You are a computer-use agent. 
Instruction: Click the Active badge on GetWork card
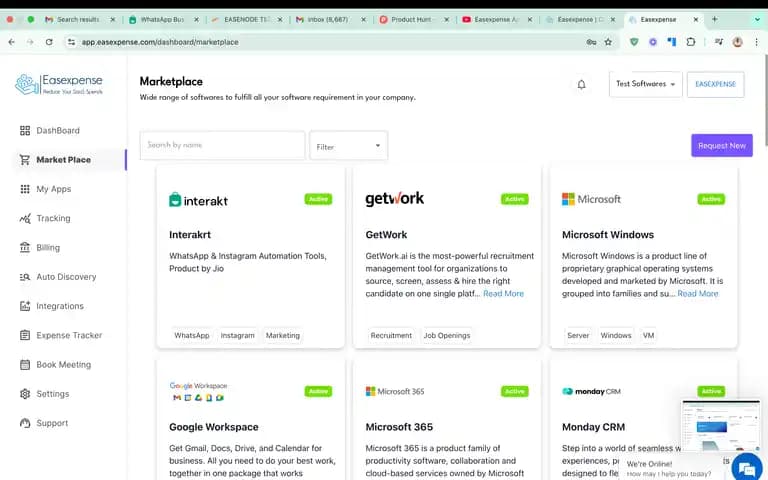[x=515, y=199]
